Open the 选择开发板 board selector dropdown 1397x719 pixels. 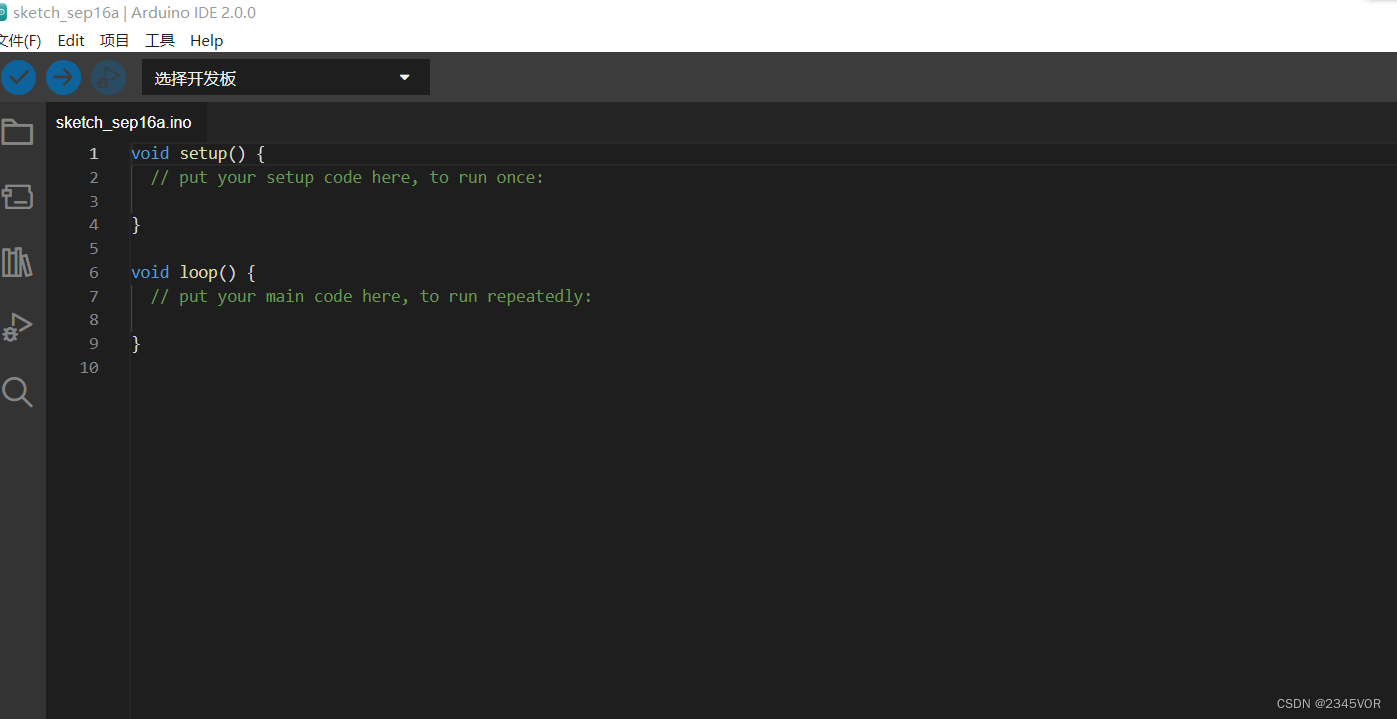click(x=286, y=77)
